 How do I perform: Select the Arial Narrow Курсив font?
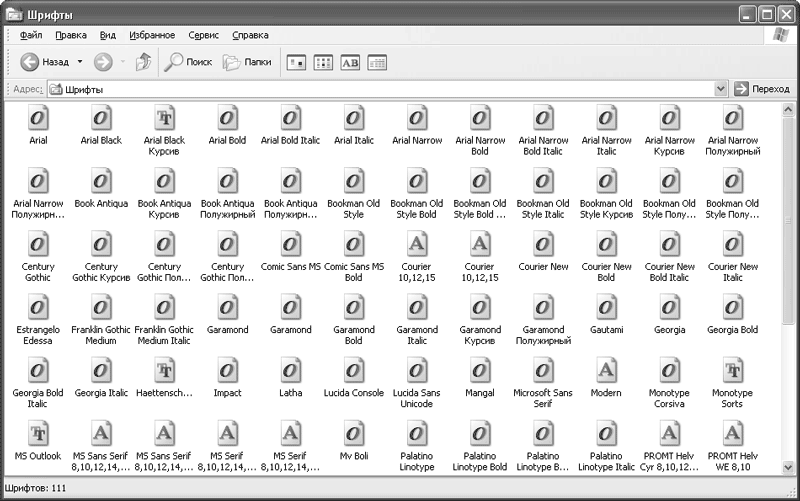click(x=669, y=131)
